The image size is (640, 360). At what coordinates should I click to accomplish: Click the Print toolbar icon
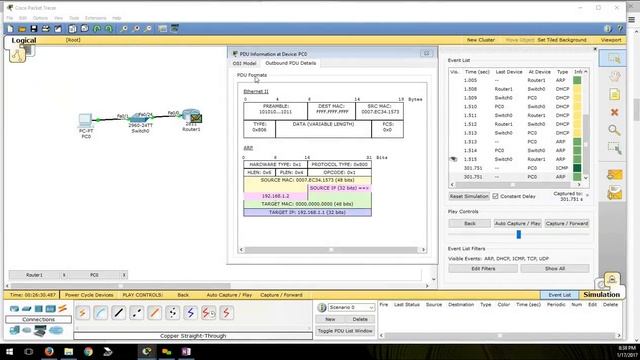click(x=46, y=29)
